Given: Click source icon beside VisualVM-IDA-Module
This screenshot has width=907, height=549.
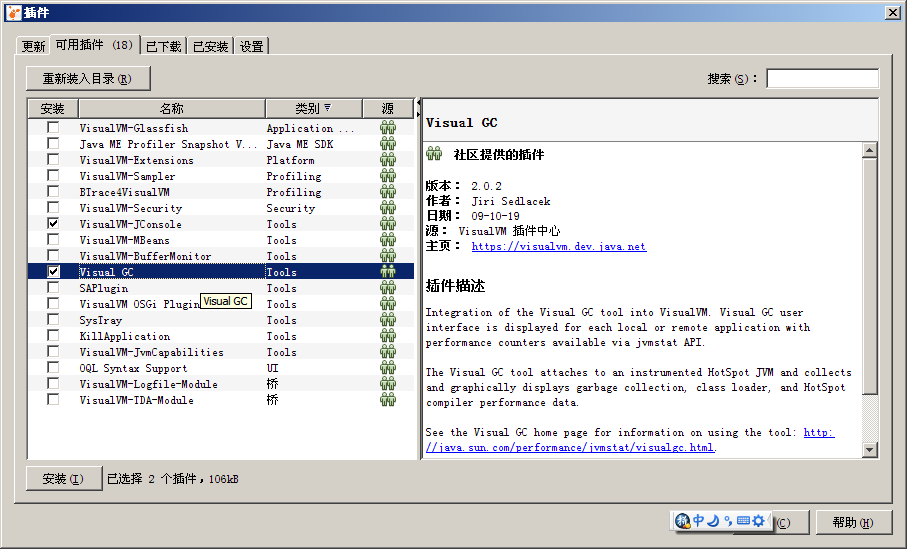Looking at the screenshot, I should (388, 400).
